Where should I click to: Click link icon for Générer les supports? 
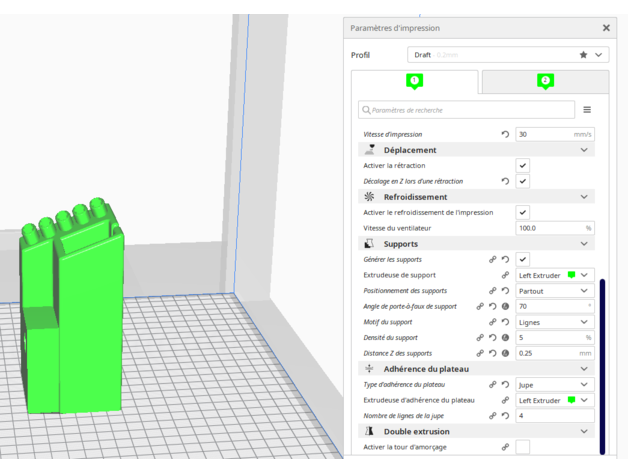[493, 259]
